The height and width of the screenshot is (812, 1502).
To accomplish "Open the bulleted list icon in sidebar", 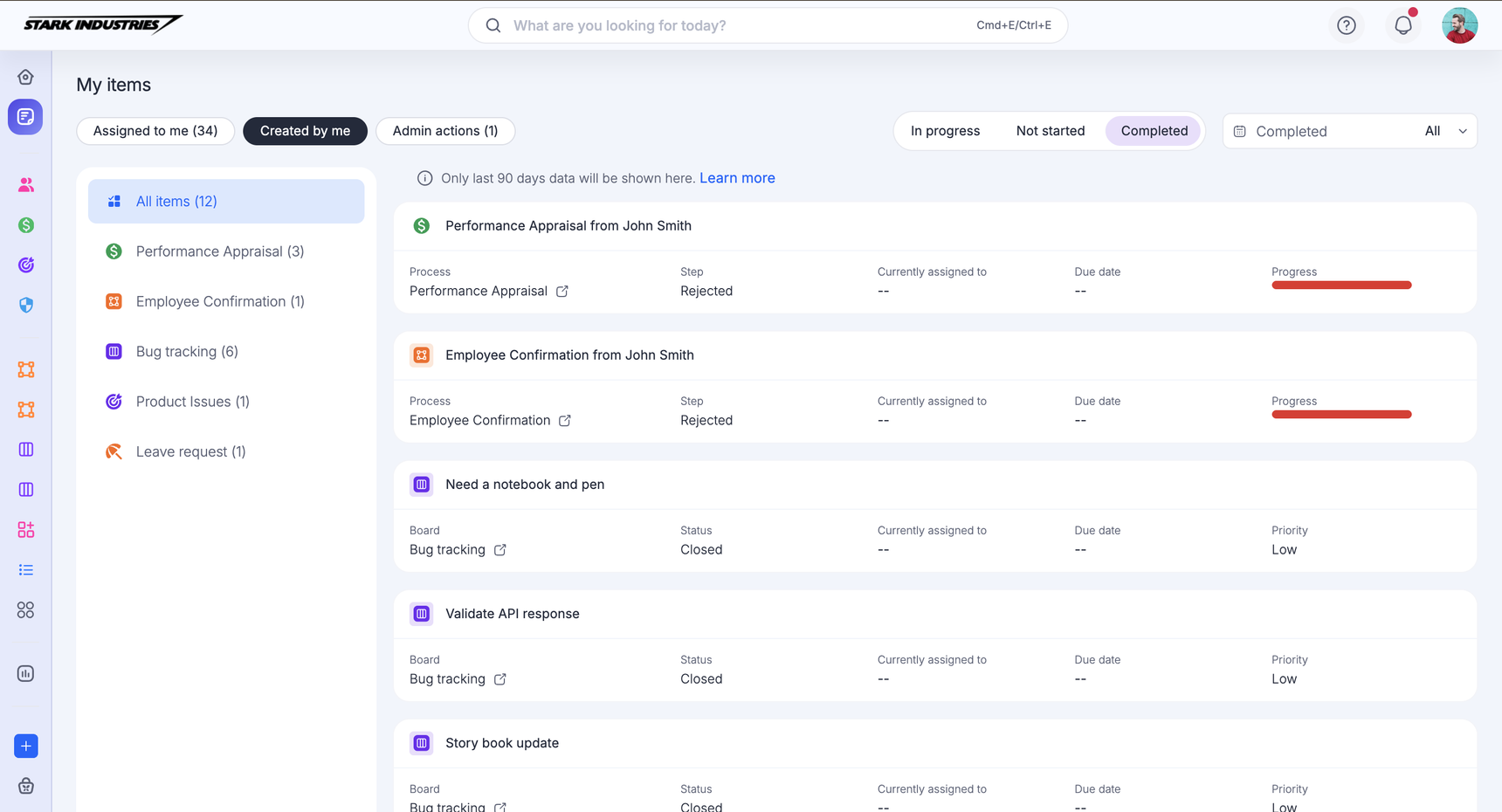I will click(25, 570).
